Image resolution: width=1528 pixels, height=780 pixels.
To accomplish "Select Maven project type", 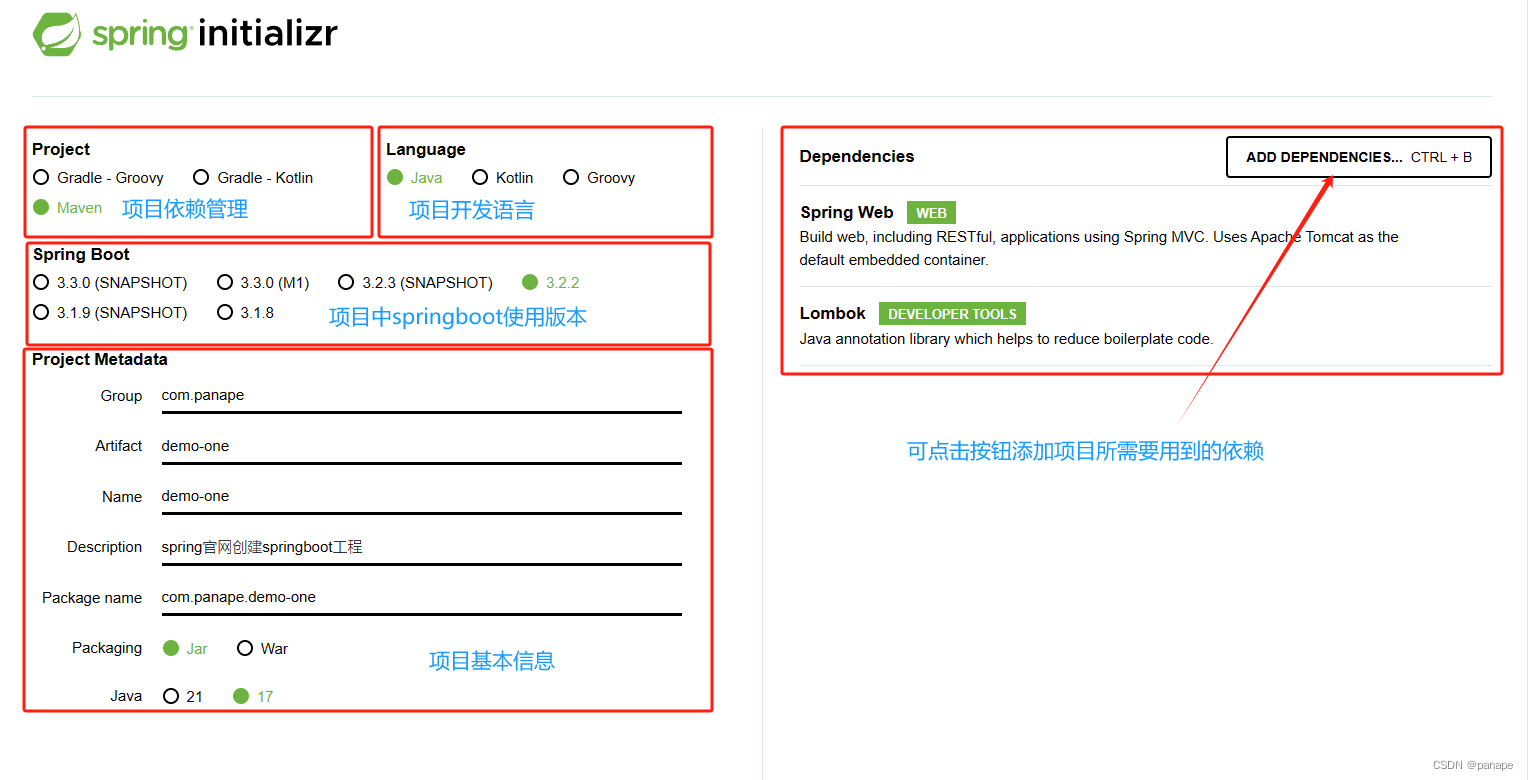I will click(68, 208).
